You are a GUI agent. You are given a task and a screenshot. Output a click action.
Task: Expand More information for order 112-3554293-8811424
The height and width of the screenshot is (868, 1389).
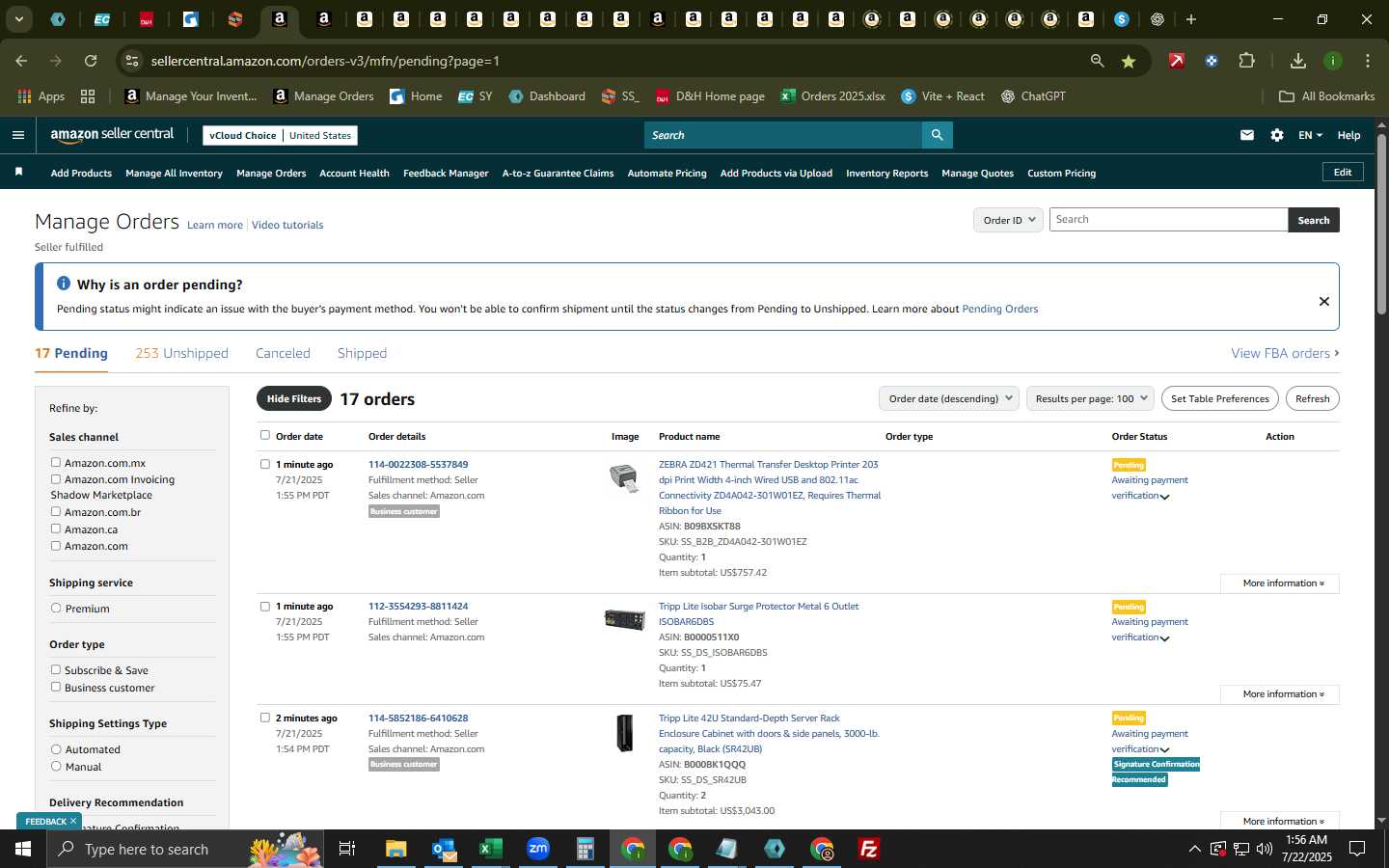(x=1280, y=694)
